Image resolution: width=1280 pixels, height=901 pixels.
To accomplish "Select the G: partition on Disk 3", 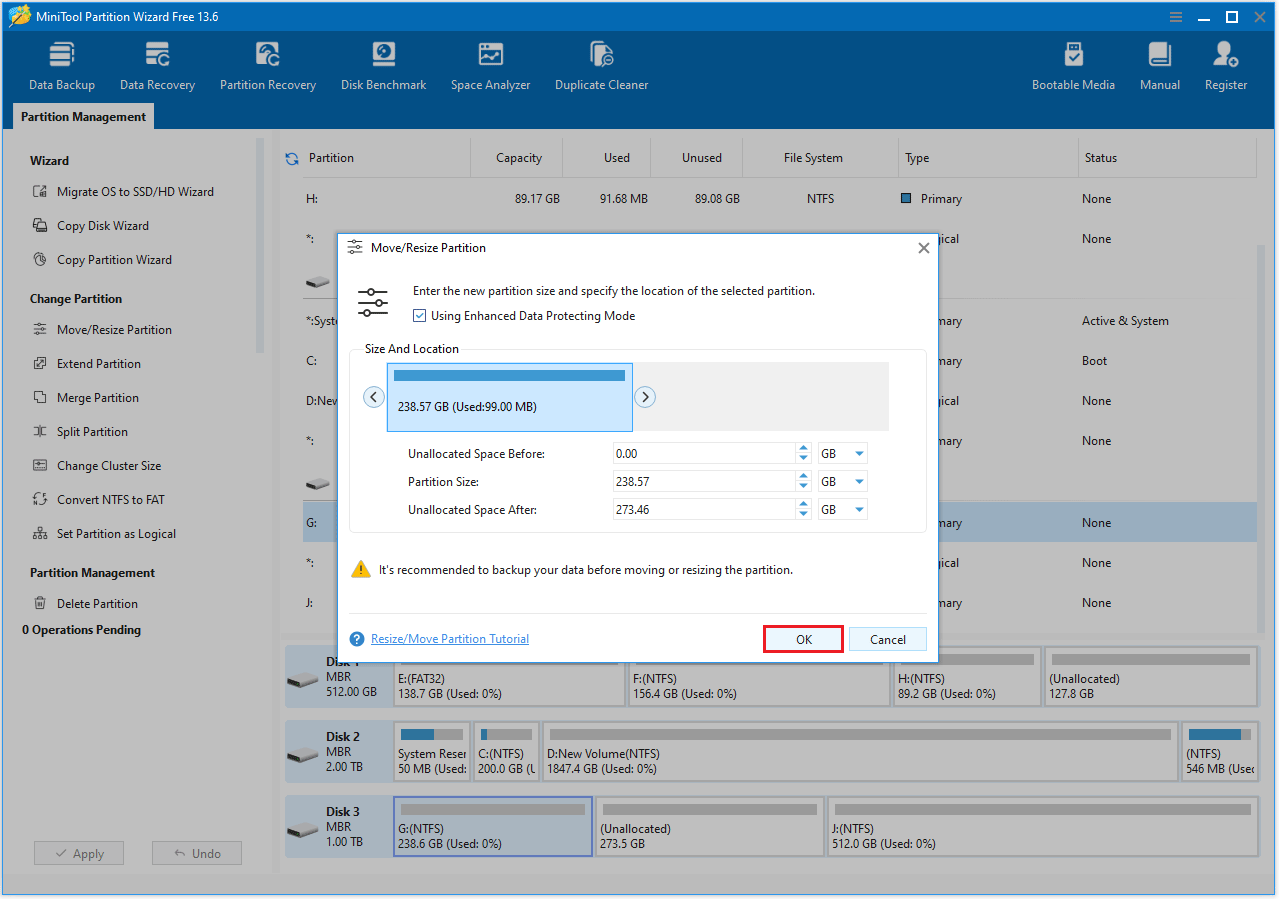I will [x=492, y=826].
